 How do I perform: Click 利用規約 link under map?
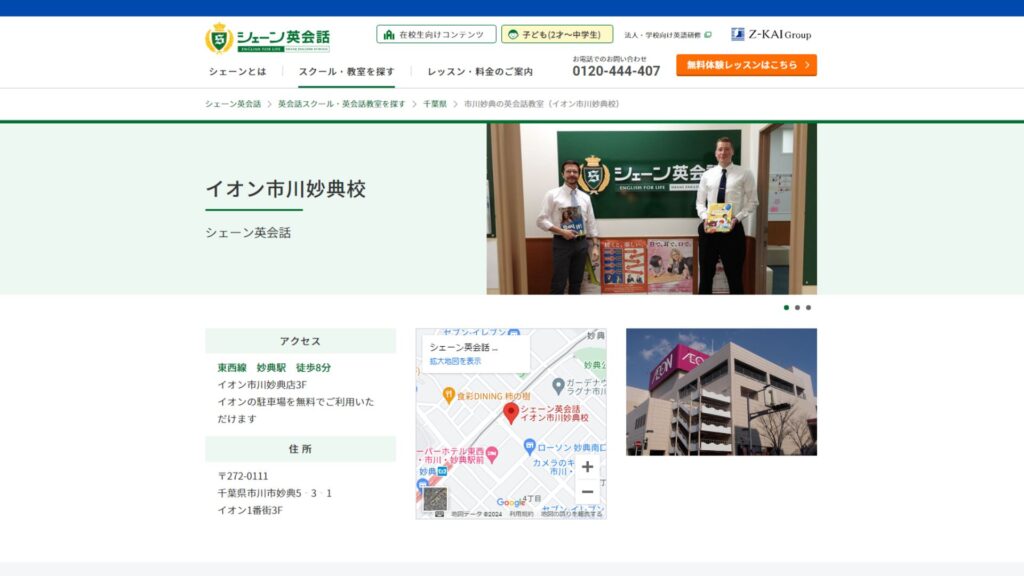pyautogui.click(x=521, y=514)
